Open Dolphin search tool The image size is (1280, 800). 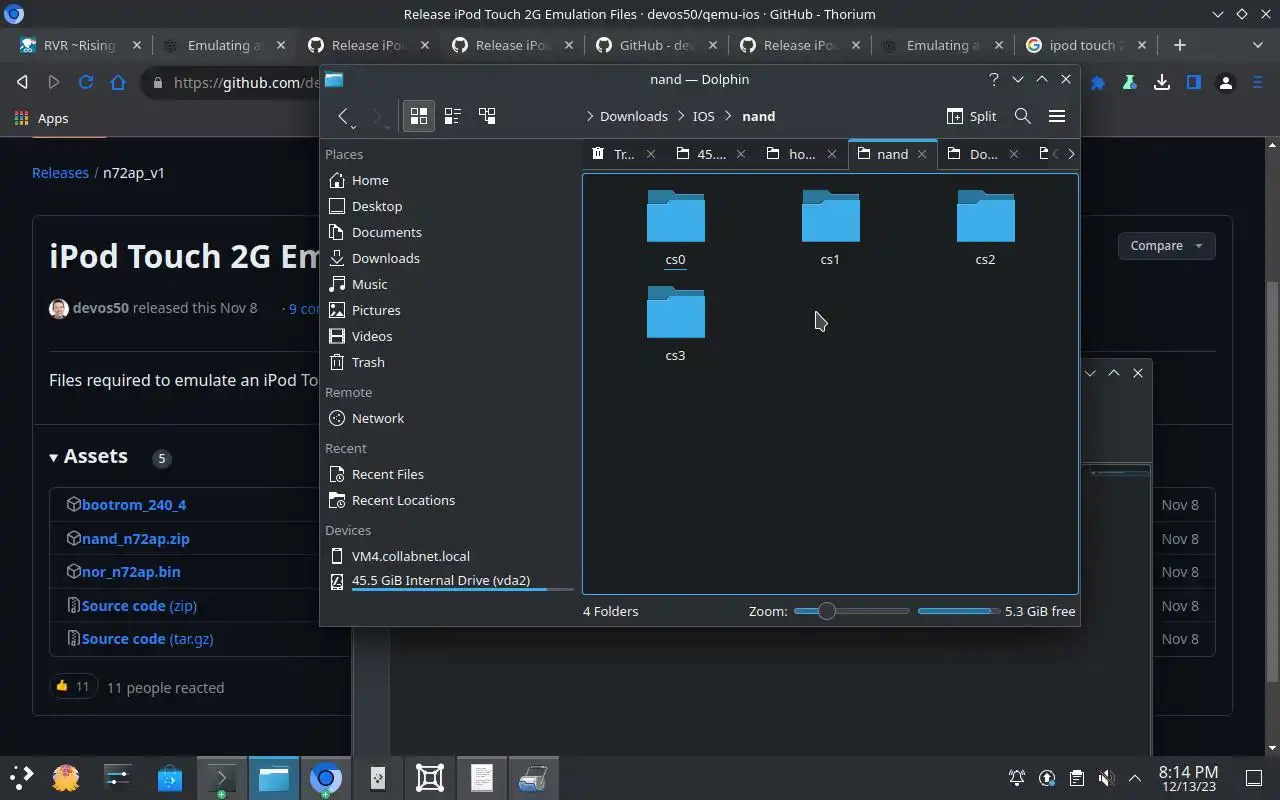coord(1023,116)
